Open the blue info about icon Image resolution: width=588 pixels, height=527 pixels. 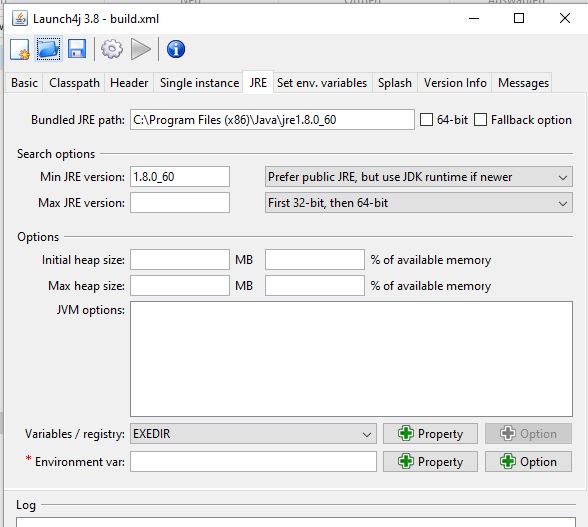click(176, 49)
